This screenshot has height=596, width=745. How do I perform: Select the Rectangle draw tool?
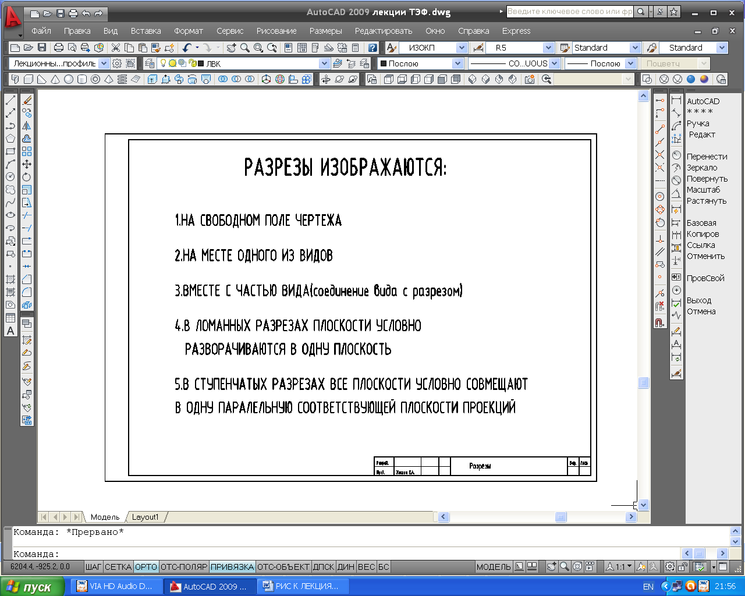coord(10,152)
